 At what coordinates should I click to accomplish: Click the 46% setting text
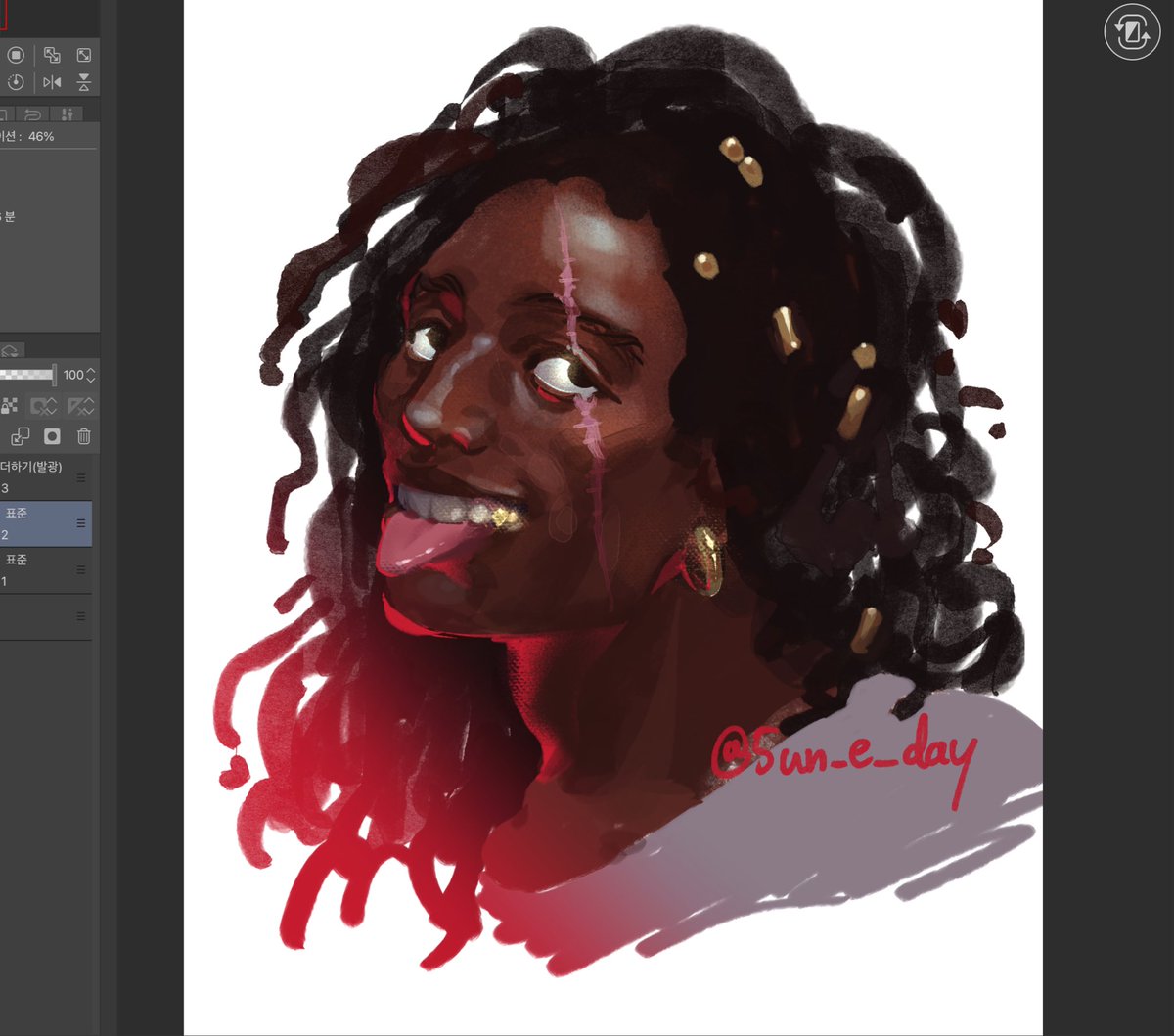pos(41,136)
